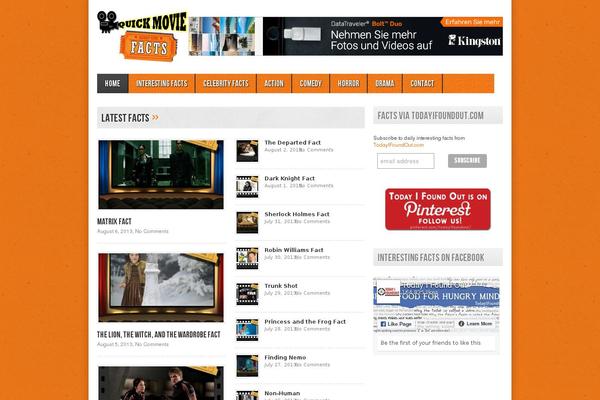Screen dimensions: 600x400
Task: Click the Interesting Facts on Facebook heading
Action: (430, 258)
